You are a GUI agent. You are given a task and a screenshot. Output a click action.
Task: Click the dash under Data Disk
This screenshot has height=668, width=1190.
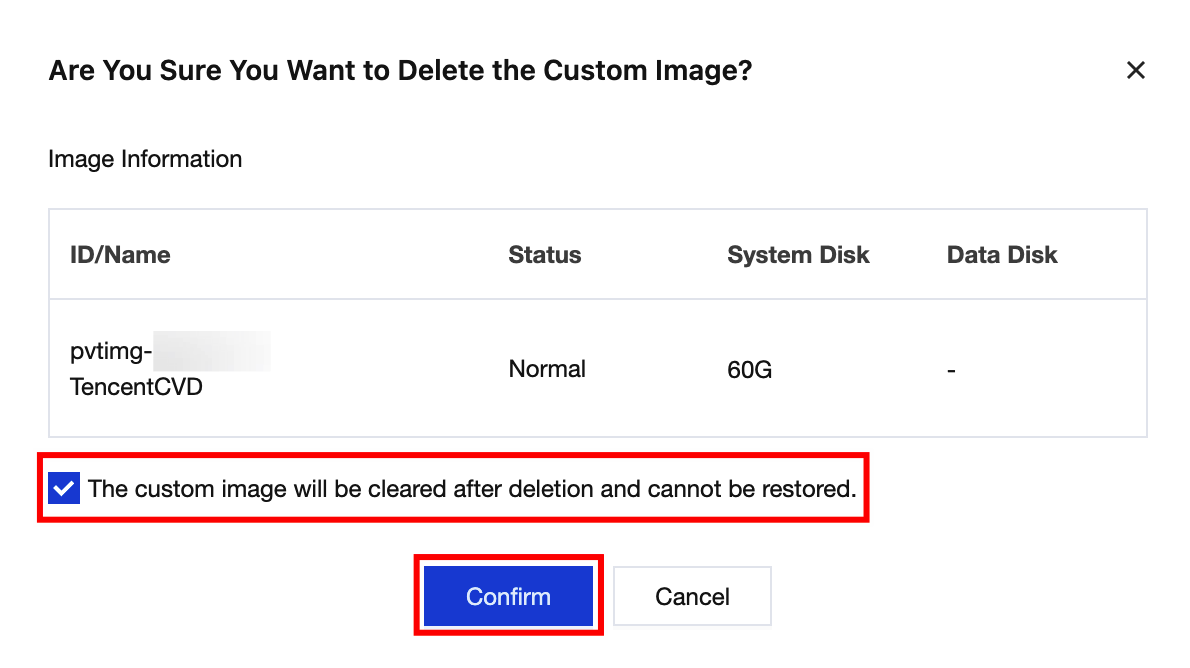951,370
